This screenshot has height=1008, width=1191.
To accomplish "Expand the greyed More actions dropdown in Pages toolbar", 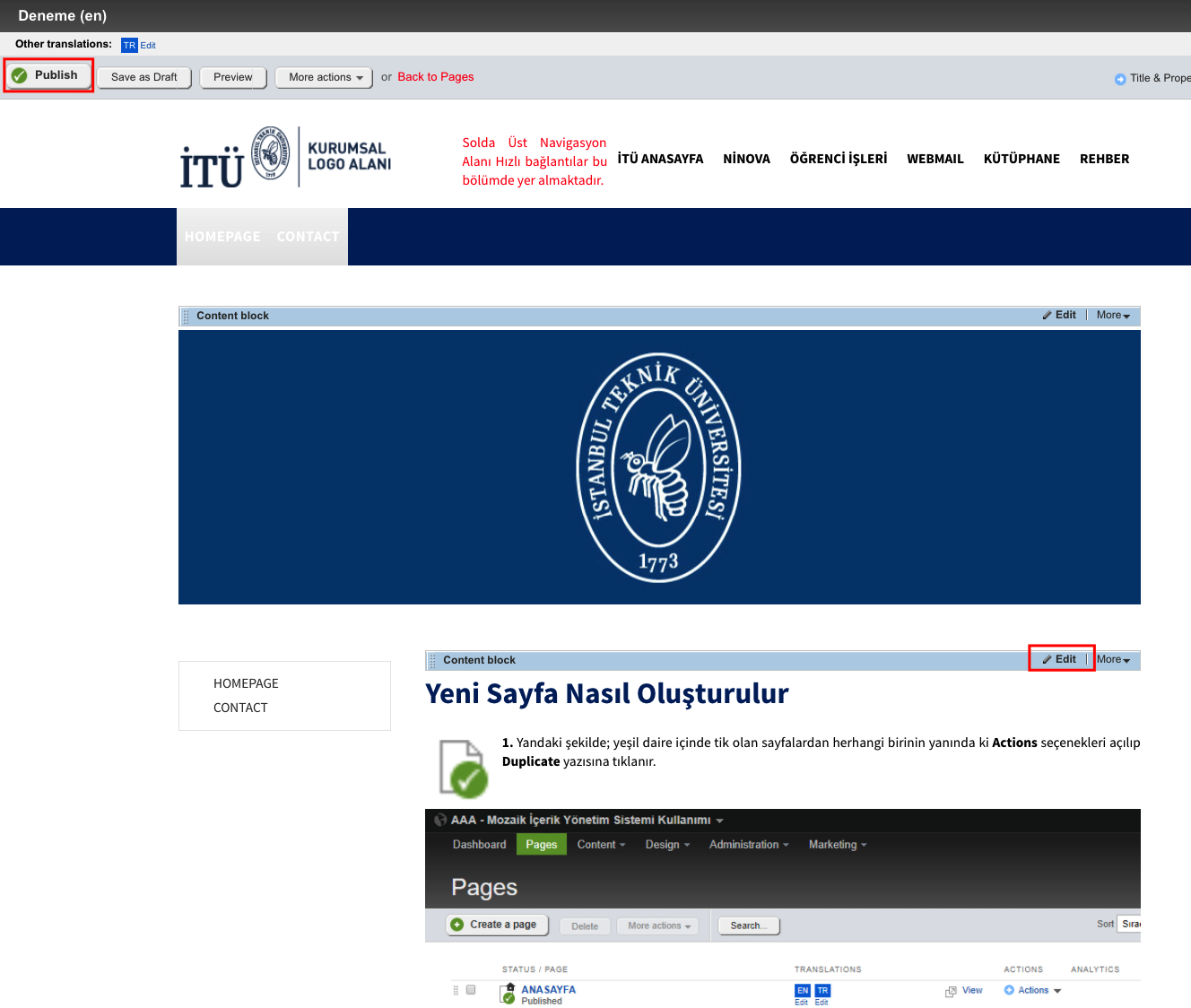I will [659, 926].
